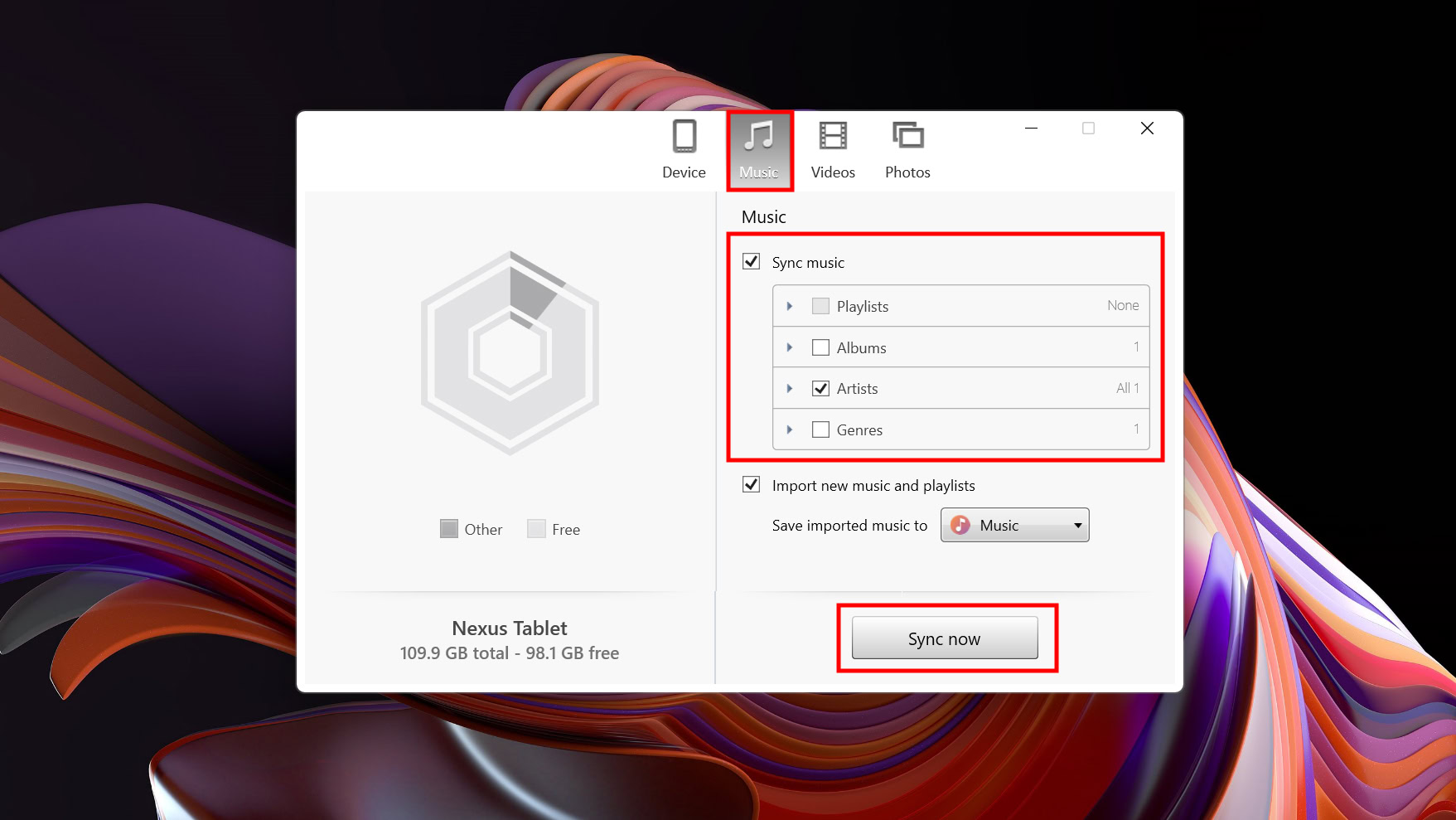This screenshot has height=820, width=1456.
Task: Check the Albums checkbox
Action: click(820, 347)
